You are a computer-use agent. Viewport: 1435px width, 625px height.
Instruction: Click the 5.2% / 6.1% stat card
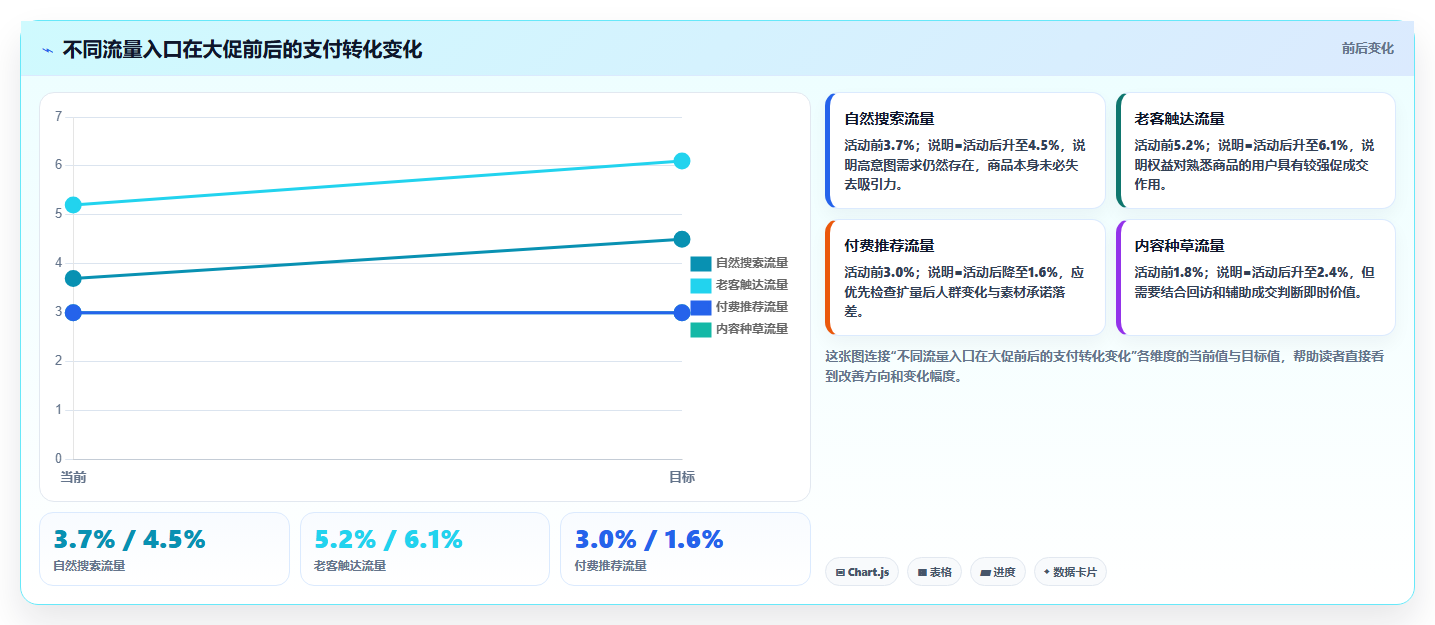(x=425, y=549)
